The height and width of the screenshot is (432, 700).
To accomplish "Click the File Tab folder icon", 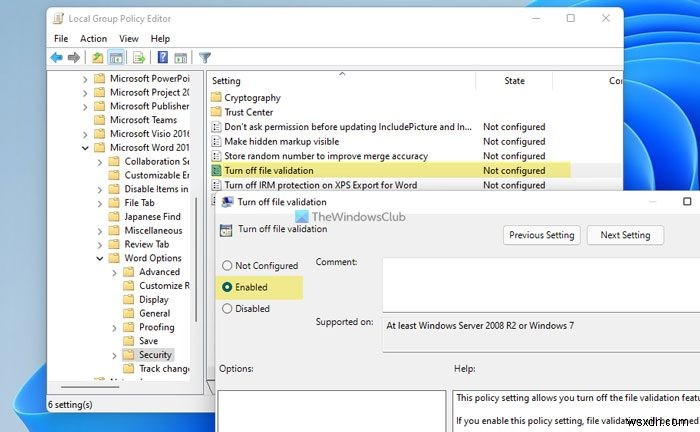I will (x=114, y=203).
